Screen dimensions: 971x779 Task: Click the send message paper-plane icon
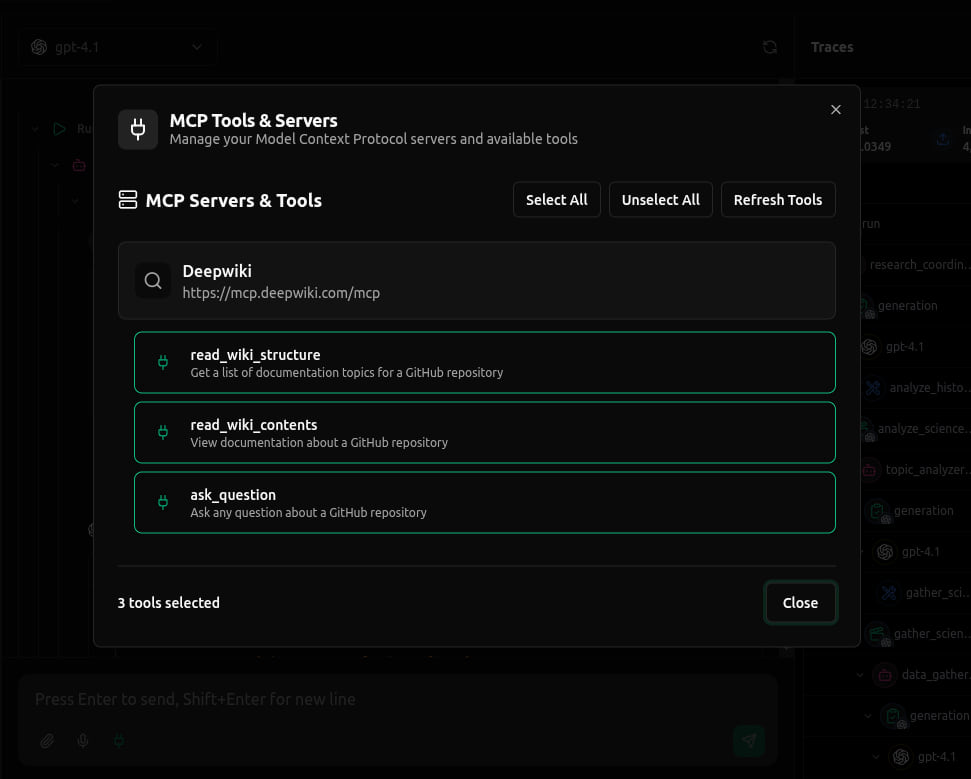point(748,740)
